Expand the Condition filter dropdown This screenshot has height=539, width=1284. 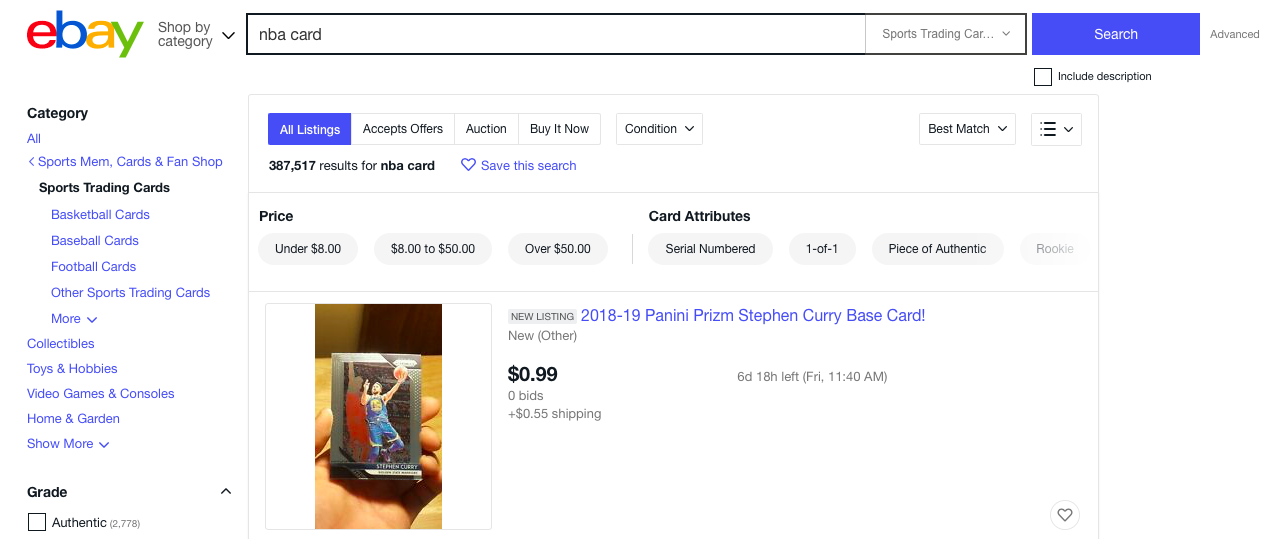[x=659, y=129]
